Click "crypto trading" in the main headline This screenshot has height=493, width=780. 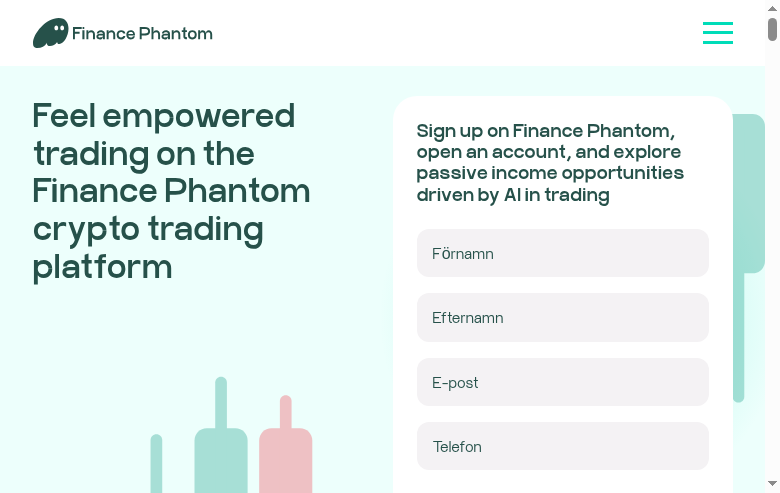coord(148,229)
